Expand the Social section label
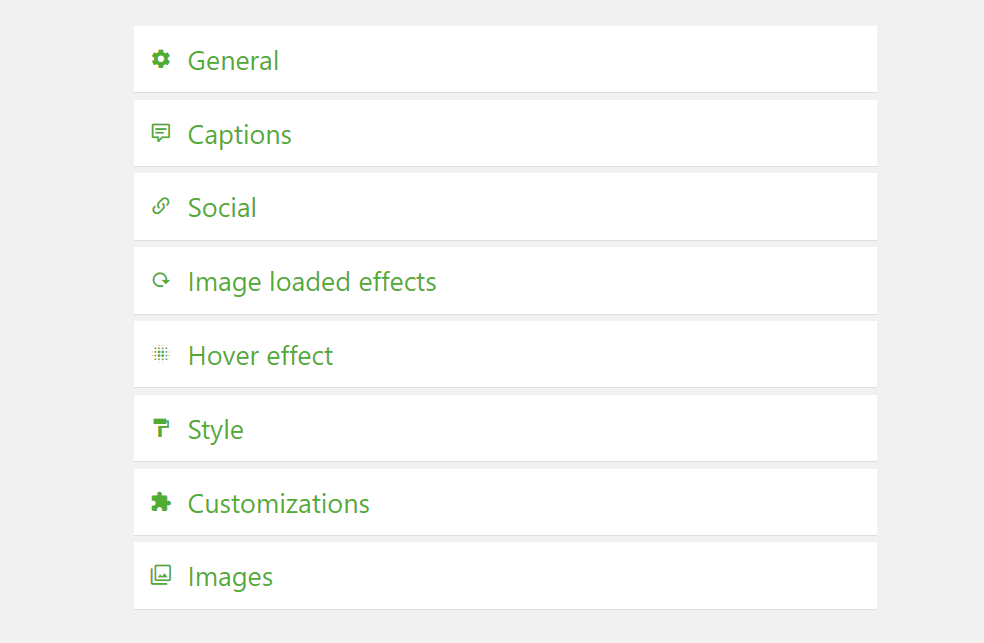The width and height of the screenshot is (984, 643). [222, 208]
